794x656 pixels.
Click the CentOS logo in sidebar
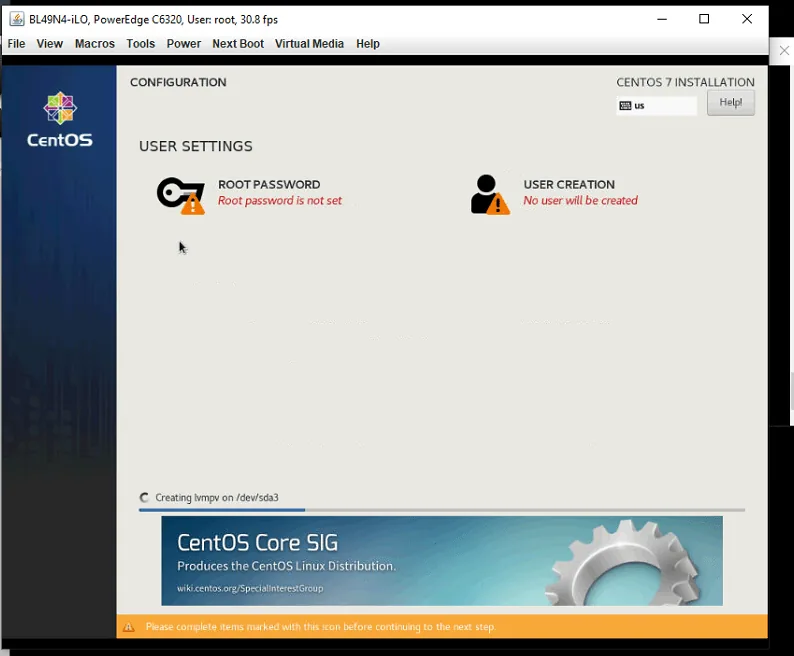coord(60,120)
